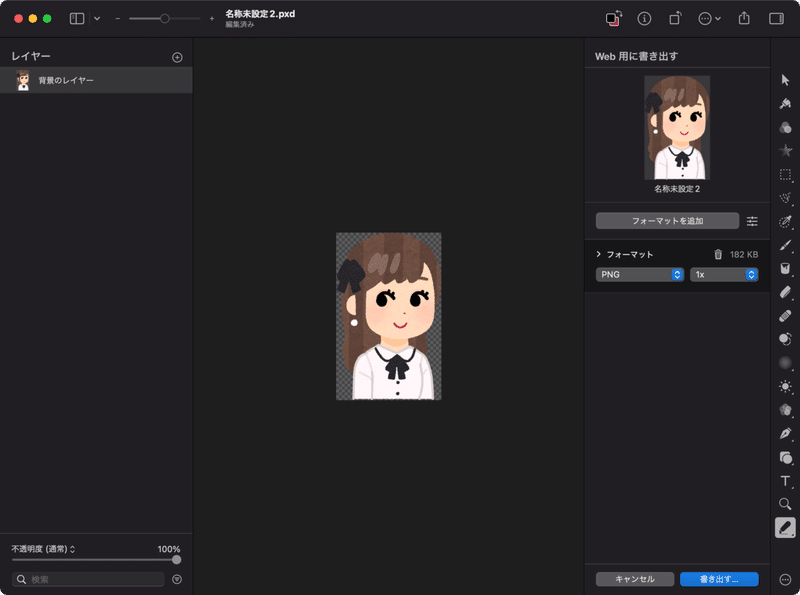The width and height of the screenshot is (800, 595).
Task: Select the Shape tool
Action: [x=785, y=457]
